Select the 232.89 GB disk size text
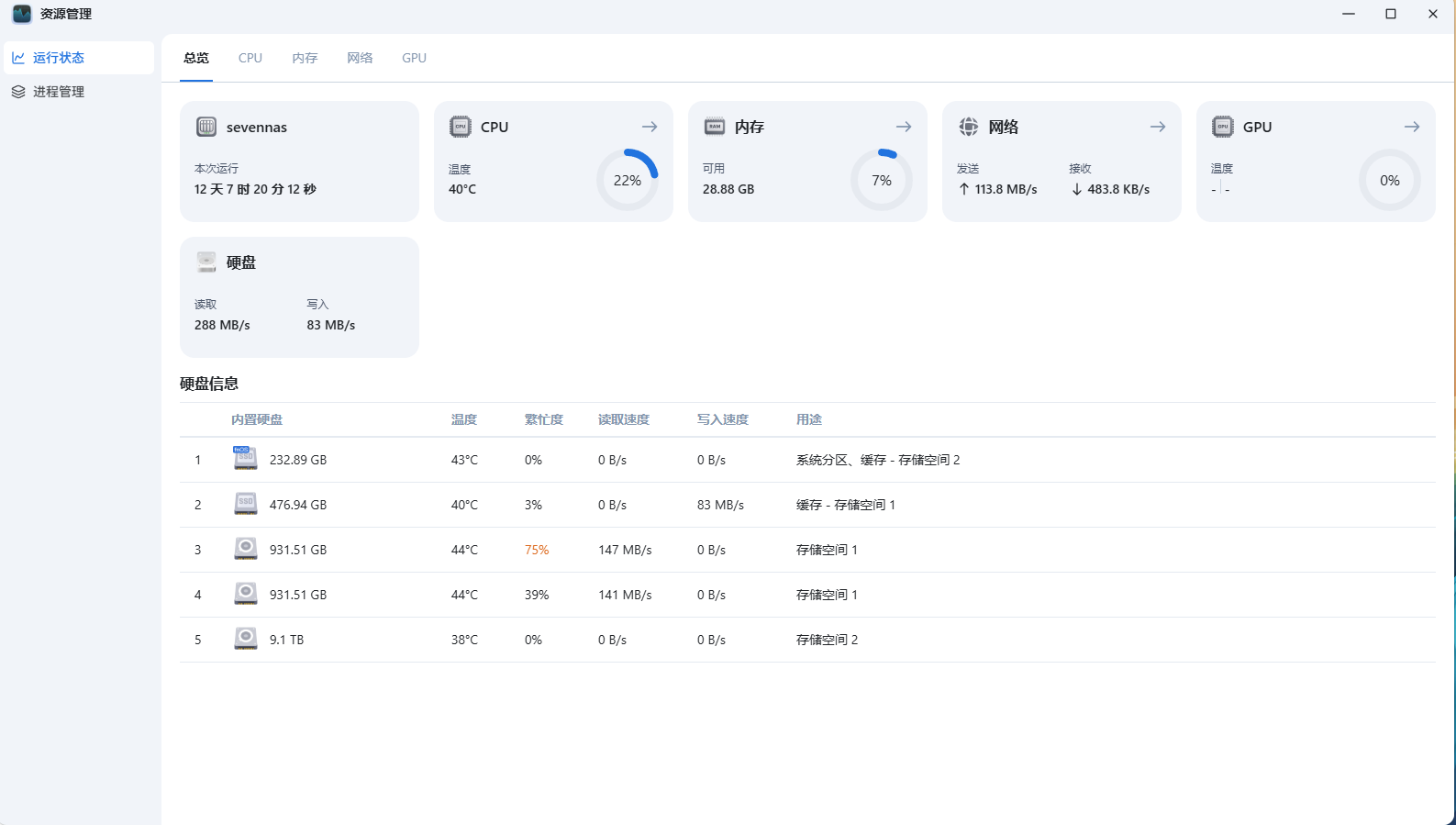1456x825 pixels. [x=298, y=460]
